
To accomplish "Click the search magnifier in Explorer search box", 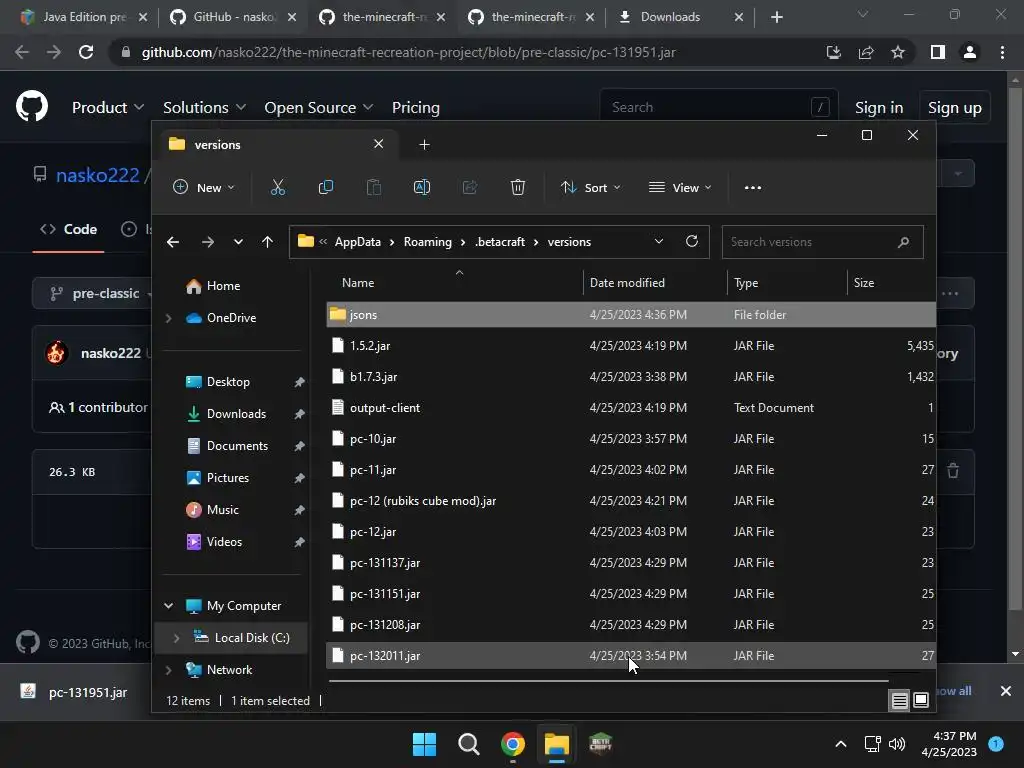I will pyautogui.click(x=903, y=242).
